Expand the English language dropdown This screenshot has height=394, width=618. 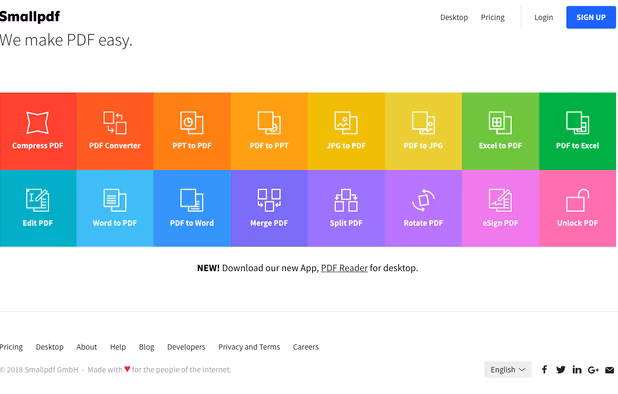coord(508,370)
